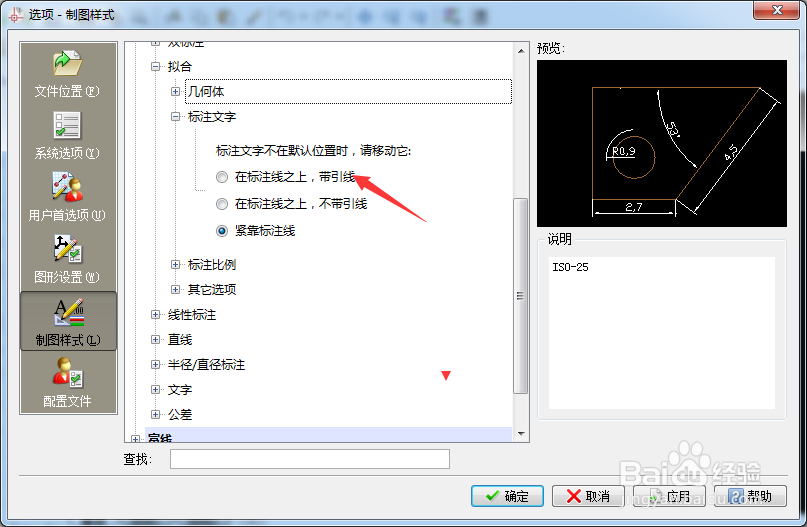Image resolution: width=807 pixels, height=527 pixels.
Task: Select the 直线 tree item label
Action: click(x=180, y=339)
